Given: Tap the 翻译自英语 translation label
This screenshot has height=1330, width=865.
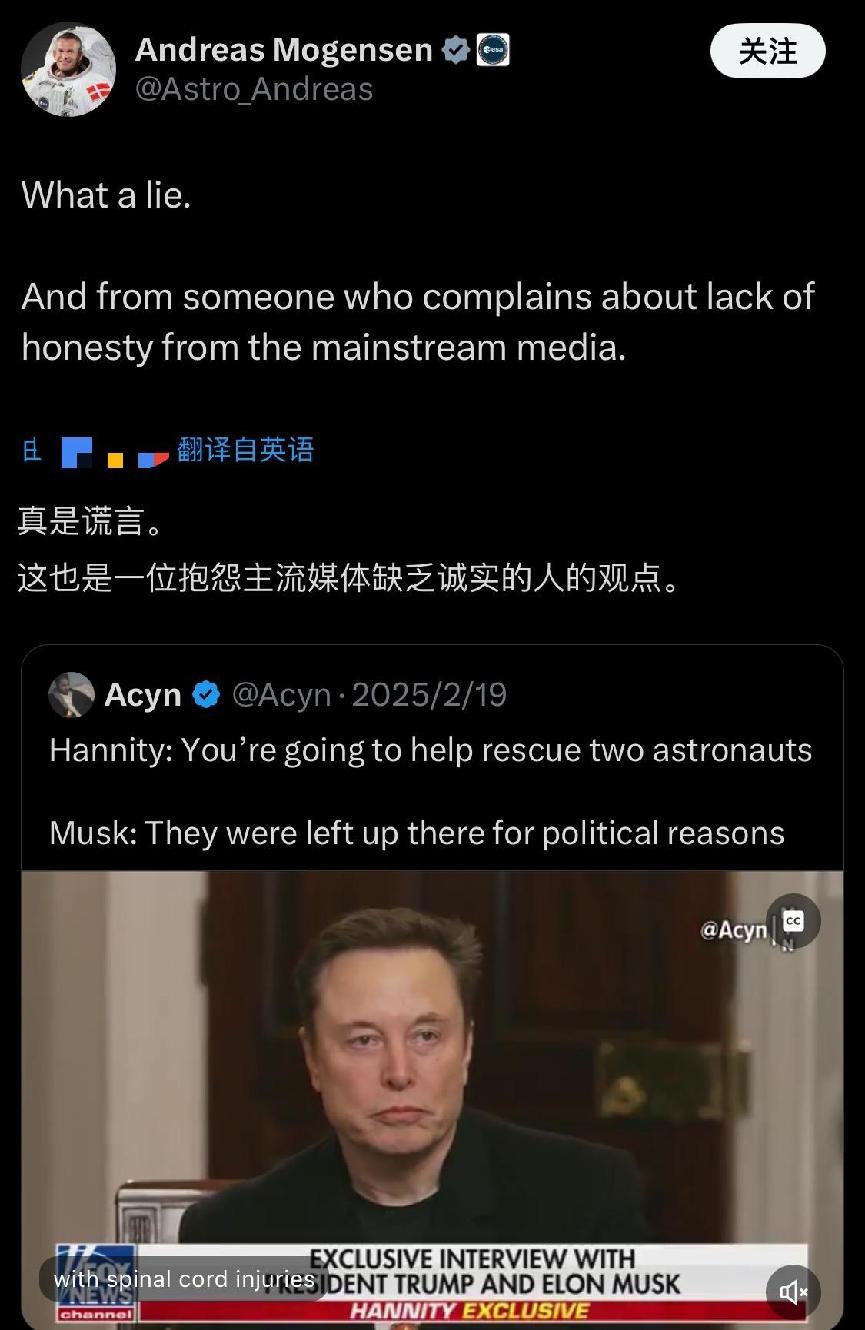Looking at the screenshot, I should tap(246, 450).
